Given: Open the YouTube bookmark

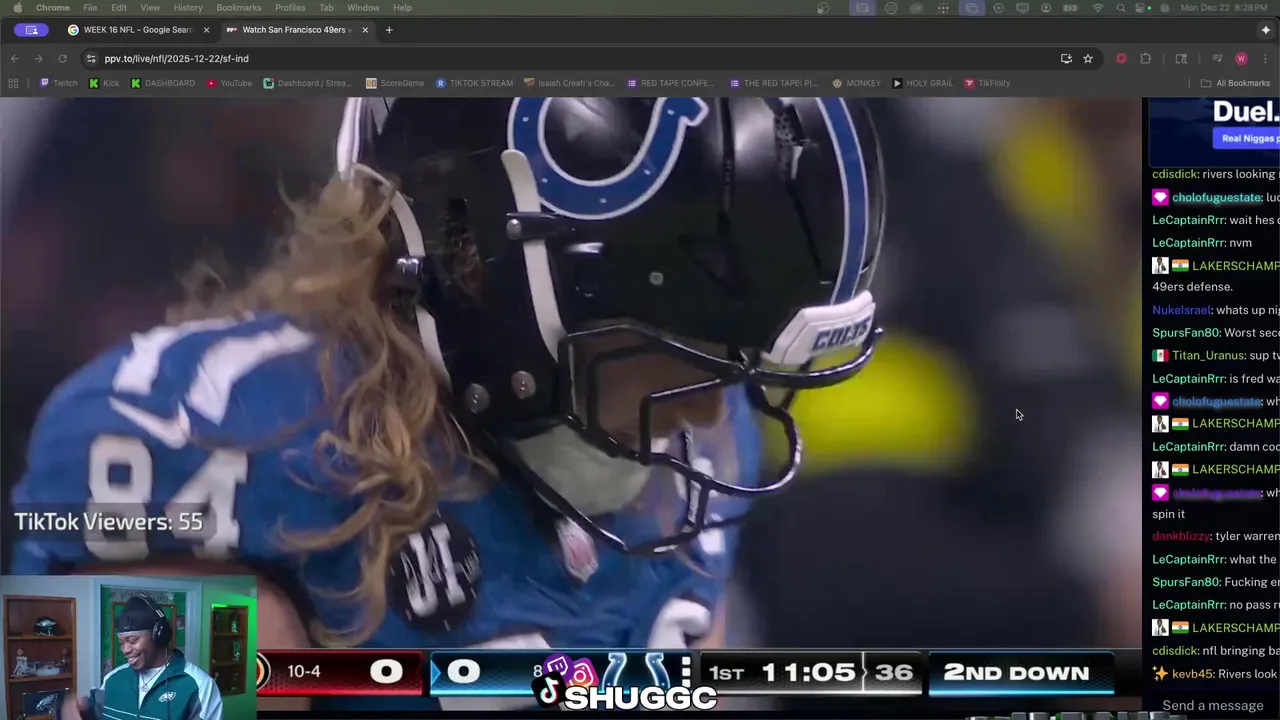Looking at the screenshot, I should (x=229, y=83).
